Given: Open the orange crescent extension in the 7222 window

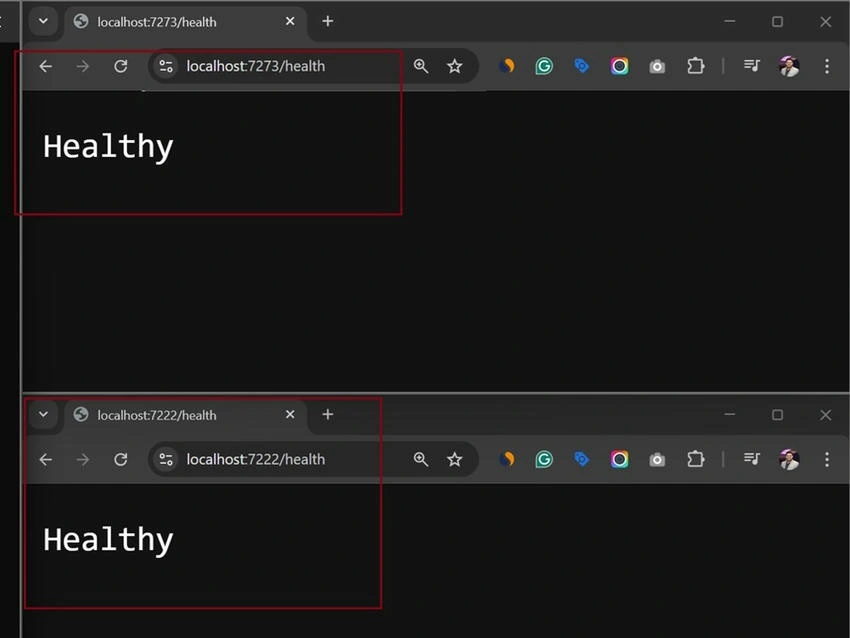Looking at the screenshot, I should (x=507, y=460).
